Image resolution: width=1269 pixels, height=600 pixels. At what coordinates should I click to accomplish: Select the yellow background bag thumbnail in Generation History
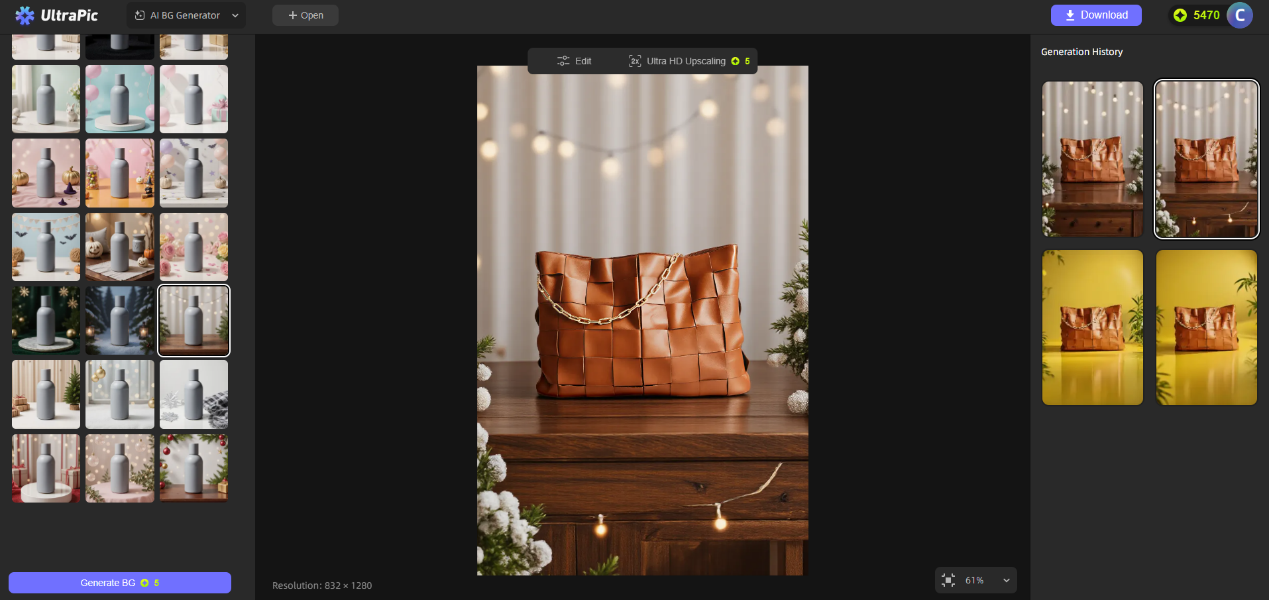click(x=1092, y=327)
